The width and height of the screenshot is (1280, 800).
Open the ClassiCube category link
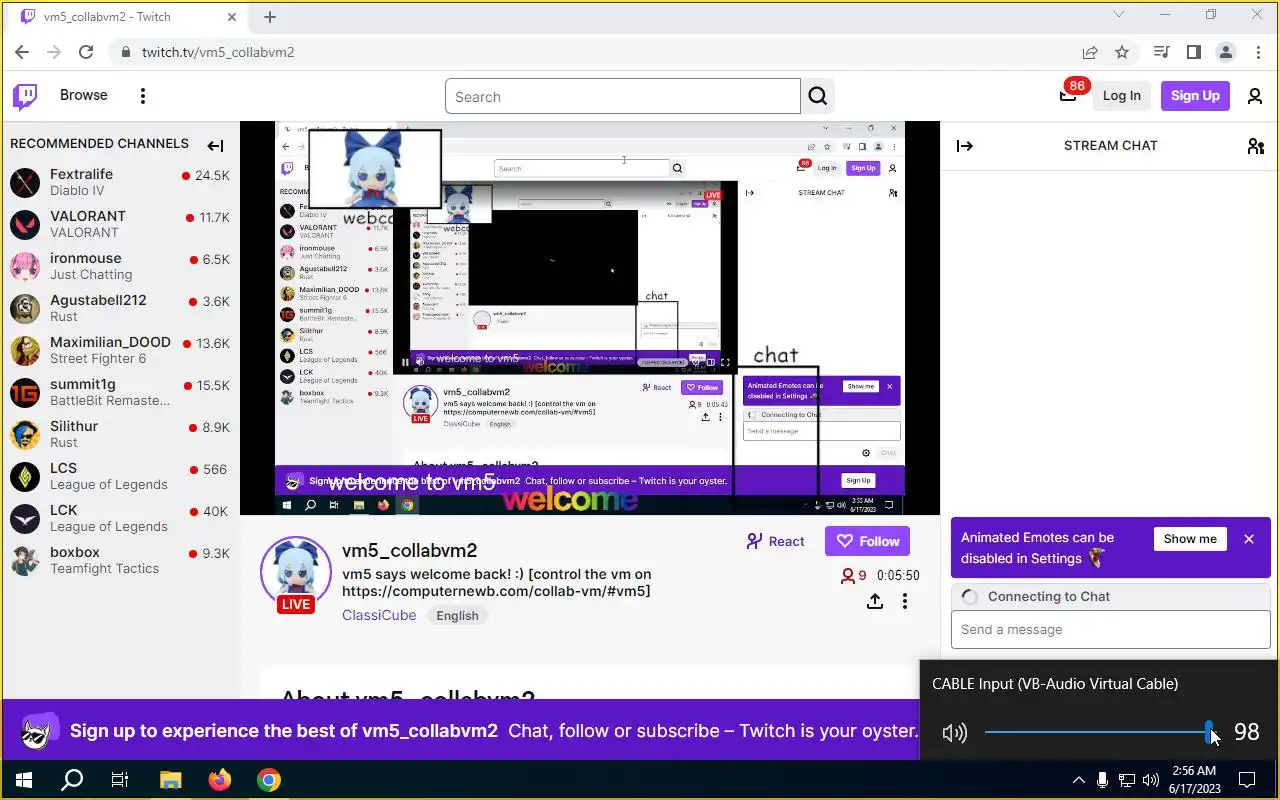(x=379, y=615)
